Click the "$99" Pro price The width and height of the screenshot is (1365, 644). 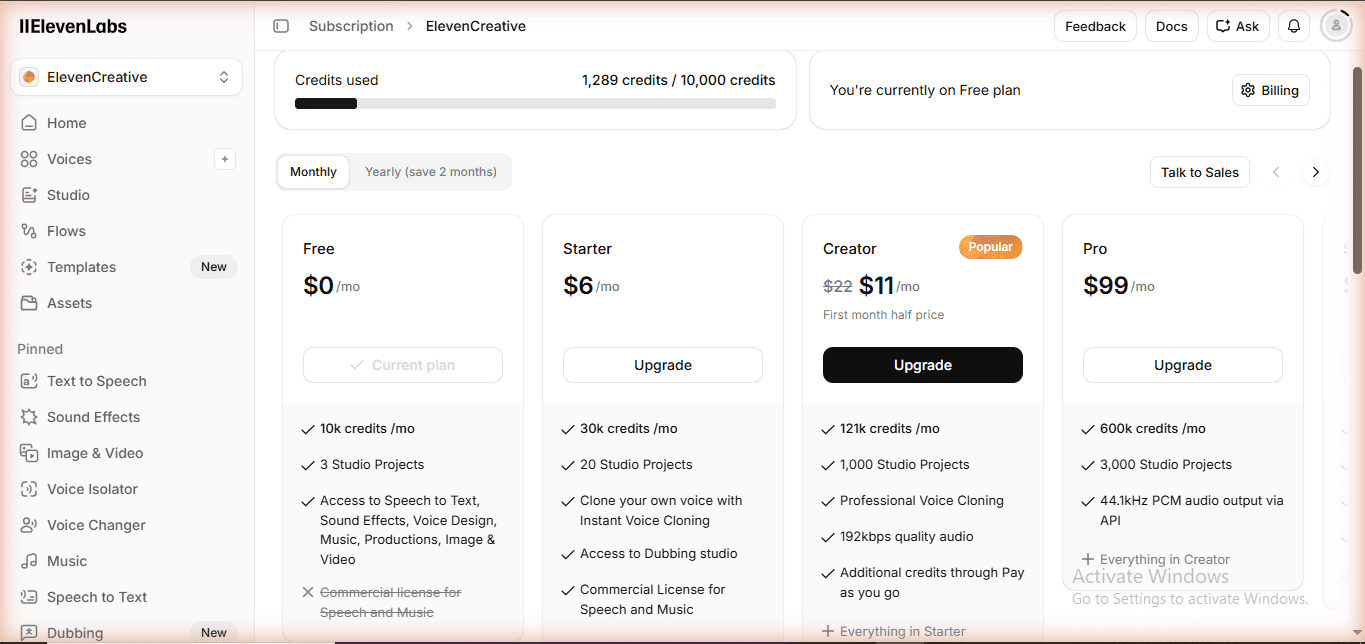[x=1106, y=286]
